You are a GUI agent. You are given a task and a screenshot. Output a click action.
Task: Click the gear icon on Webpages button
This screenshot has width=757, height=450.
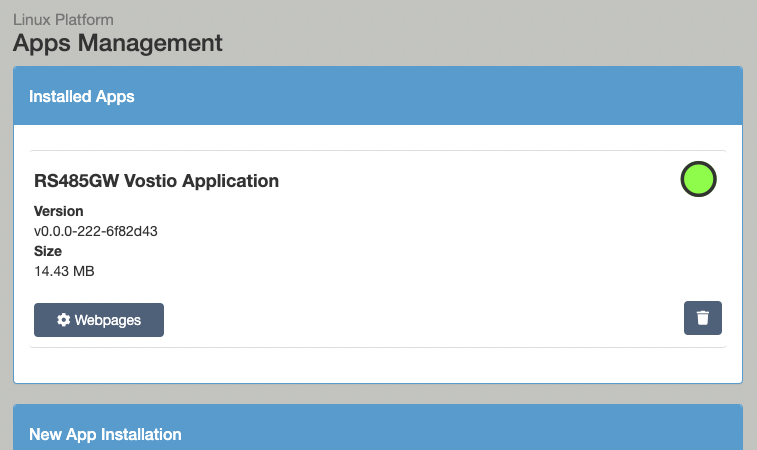64,320
